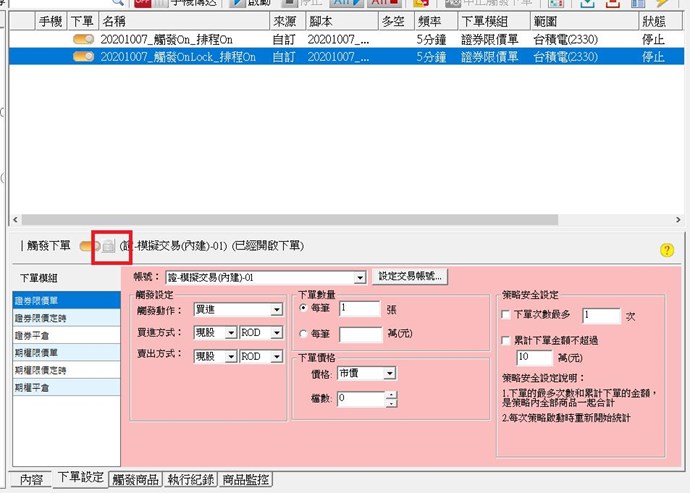690x493 pixels.
Task: Switch to the 觸發商品 tab
Action: coord(136,480)
